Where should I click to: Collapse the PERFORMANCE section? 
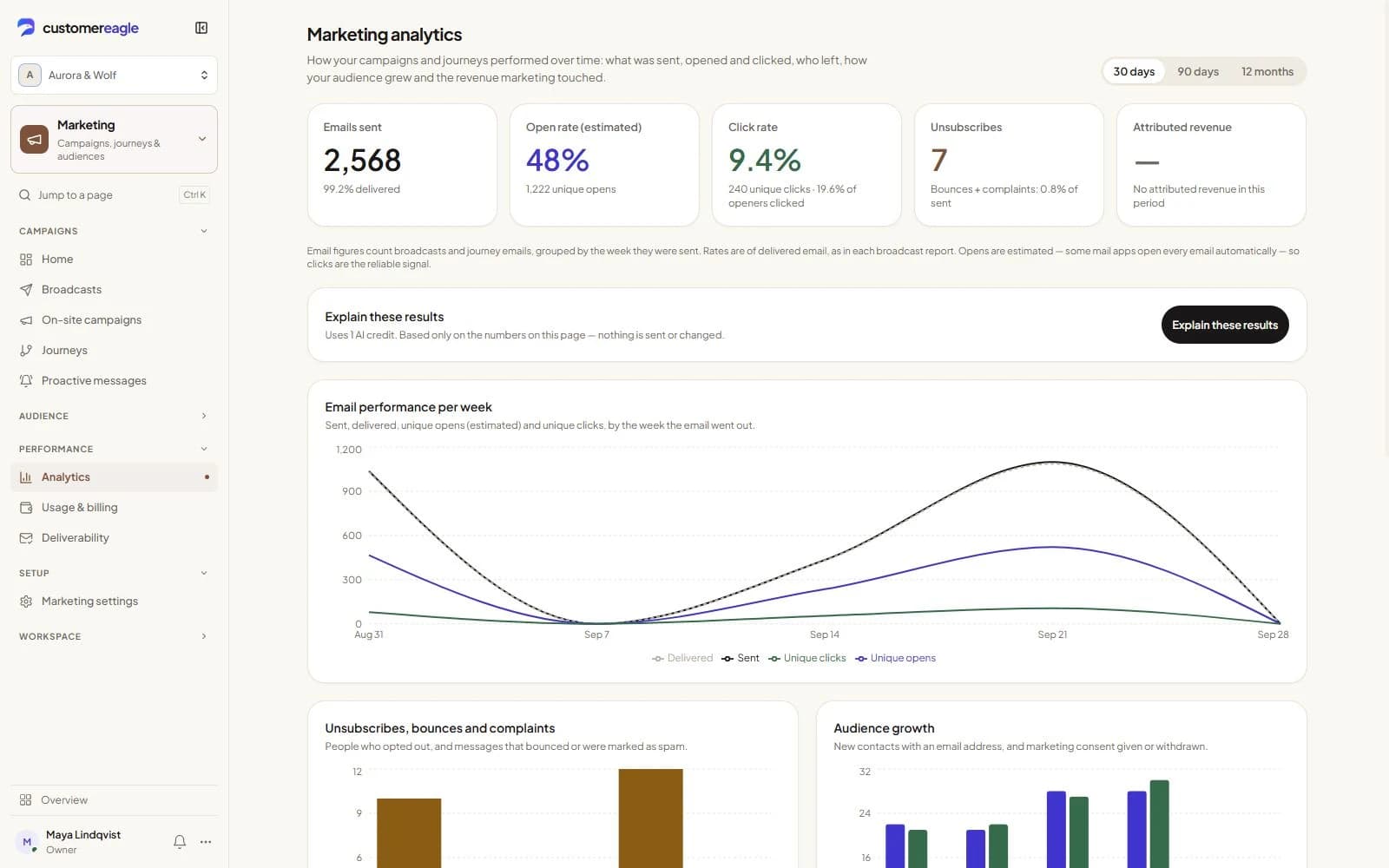click(114, 450)
